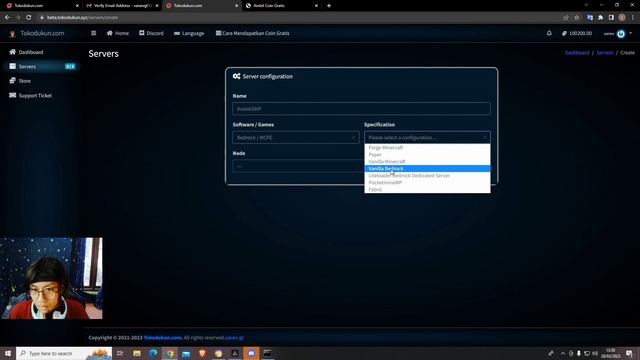Click the Windows taskbar search box
The height and width of the screenshot is (360, 640).
click(64, 353)
